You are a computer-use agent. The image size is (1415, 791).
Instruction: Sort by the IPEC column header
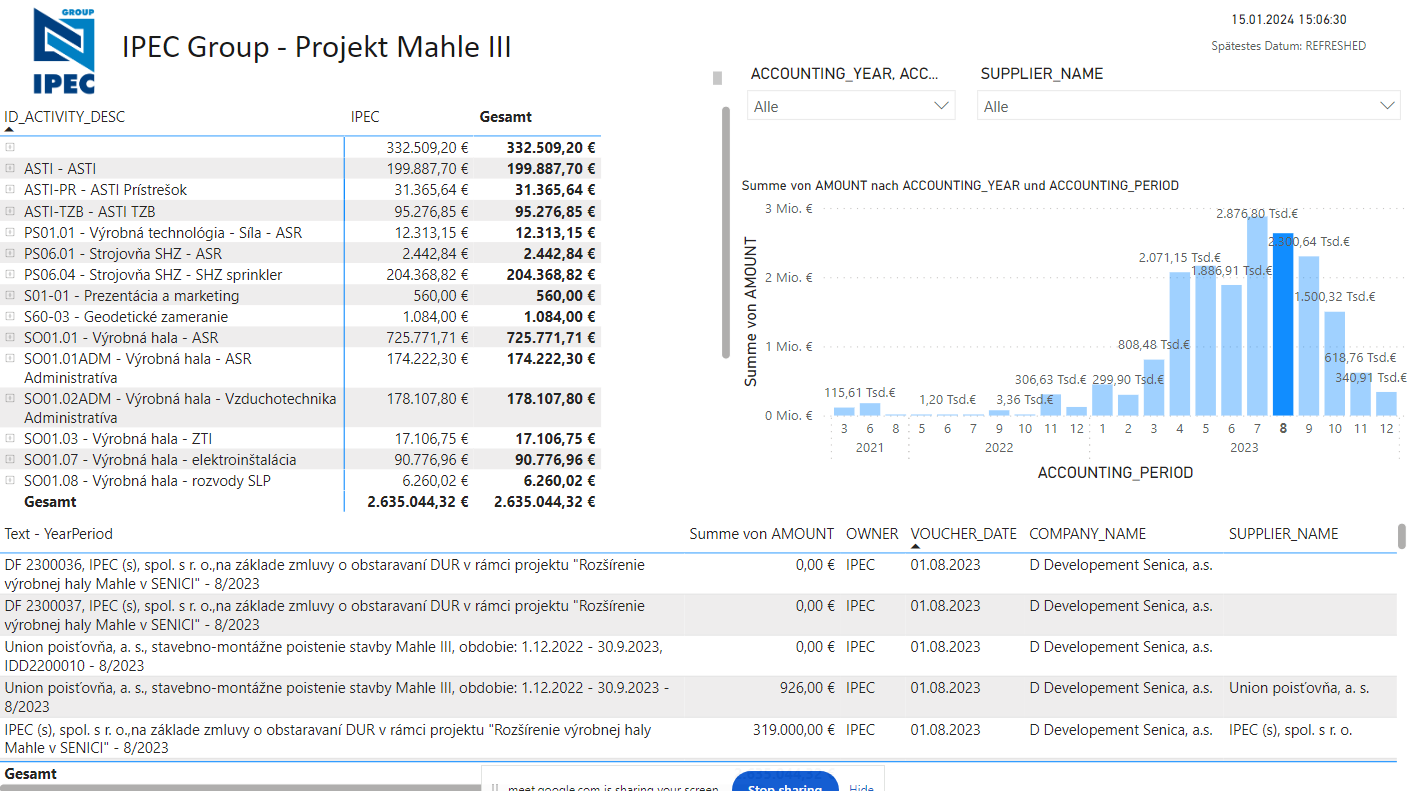tap(365, 117)
